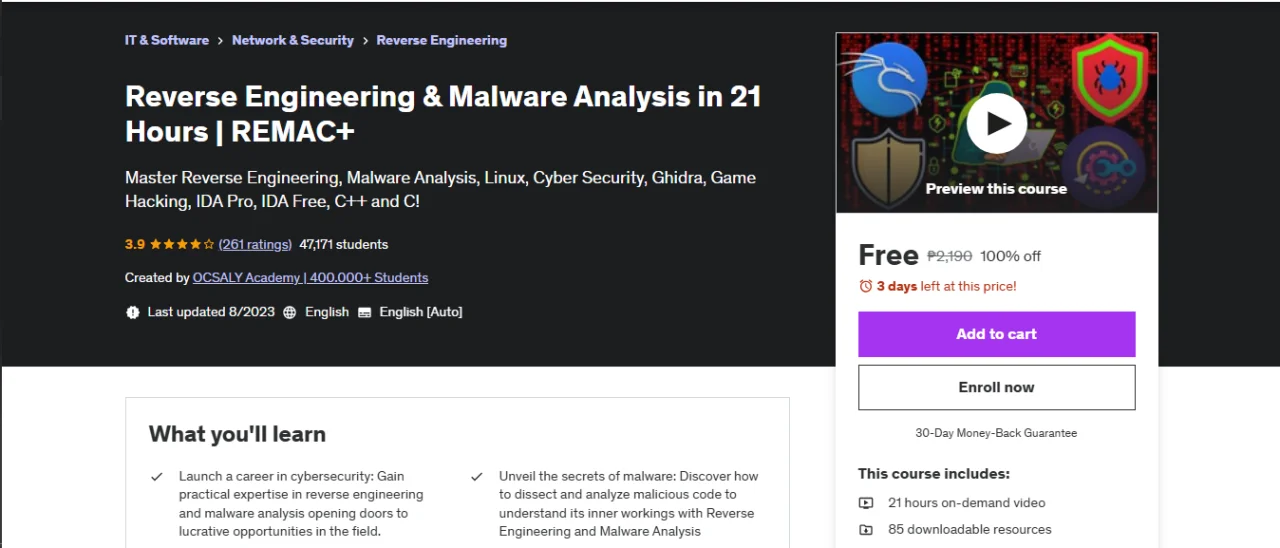Play the course preview video
Image resolution: width=1280 pixels, height=548 pixels.
[x=996, y=124]
